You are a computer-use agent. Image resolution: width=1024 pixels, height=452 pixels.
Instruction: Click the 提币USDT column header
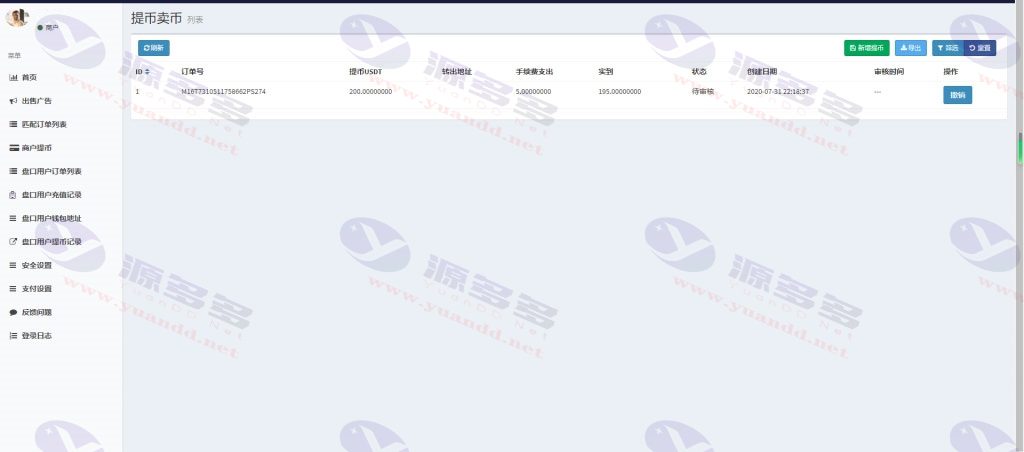coord(366,71)
